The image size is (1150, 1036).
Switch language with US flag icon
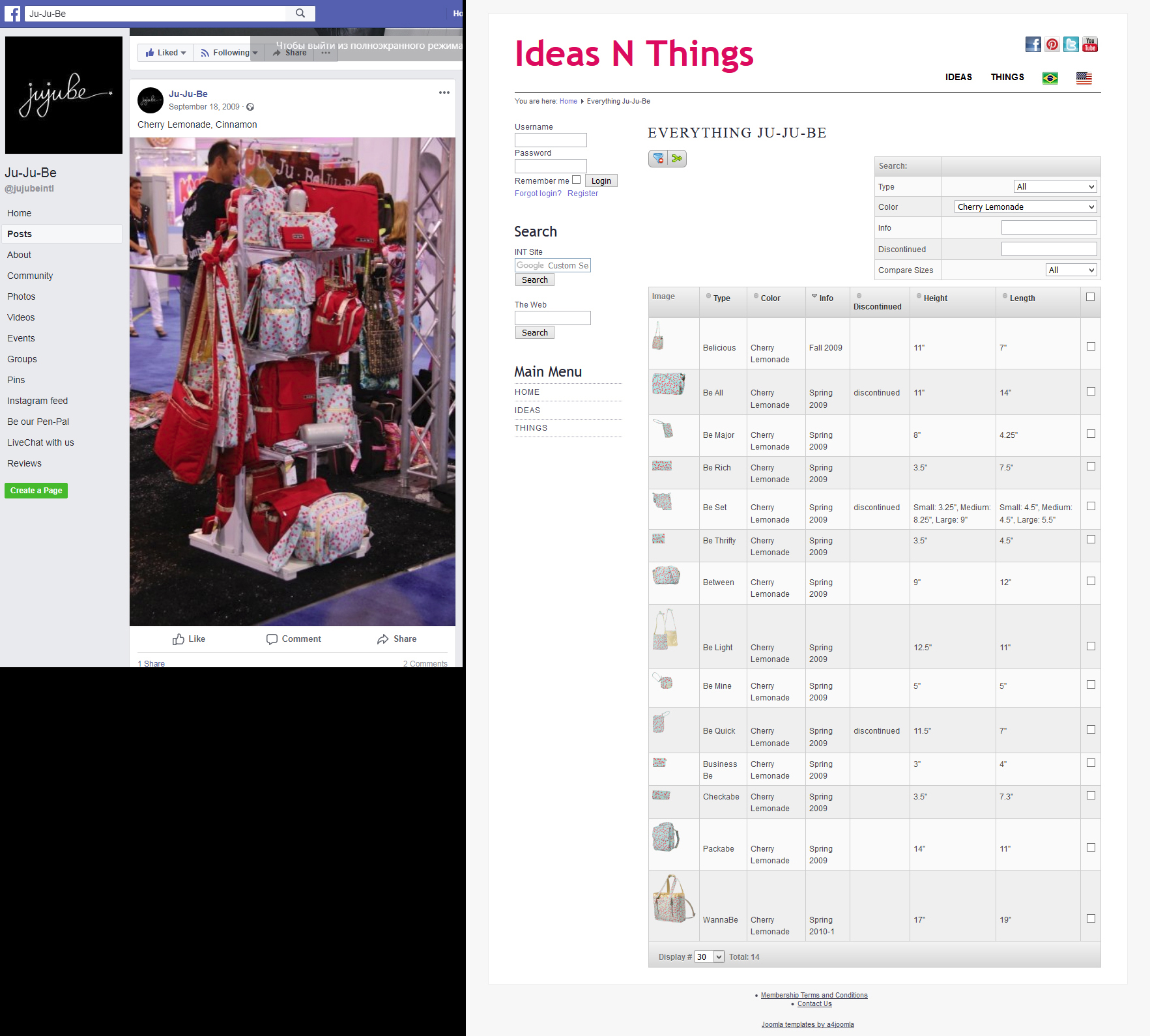(1084, 78)
